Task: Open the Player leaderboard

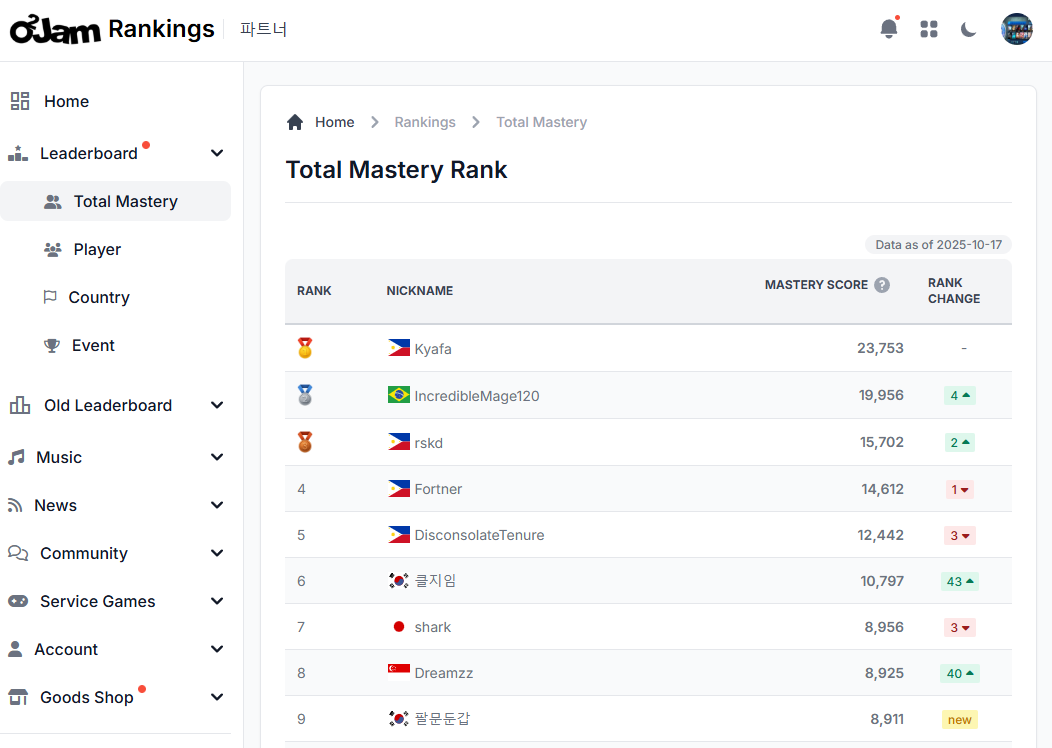Action: pyautogui.click(x=97, y=249)
